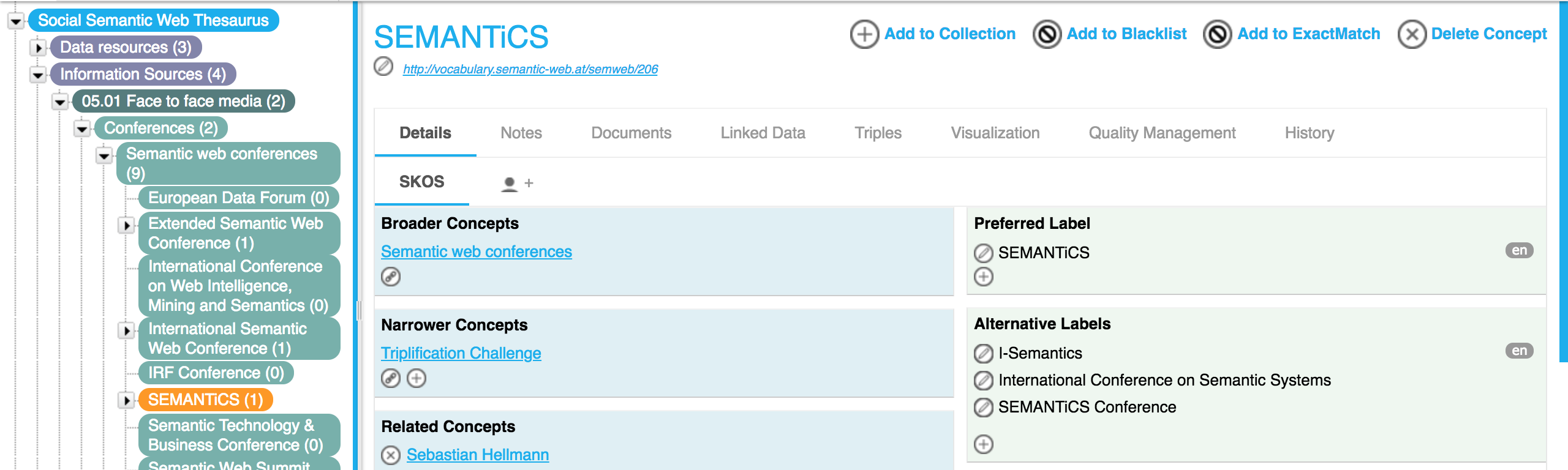Select Extended Semantic Web Conference item
This screenshot has width=1568, height=470.
pyautogui.click(x=239, y=233)
